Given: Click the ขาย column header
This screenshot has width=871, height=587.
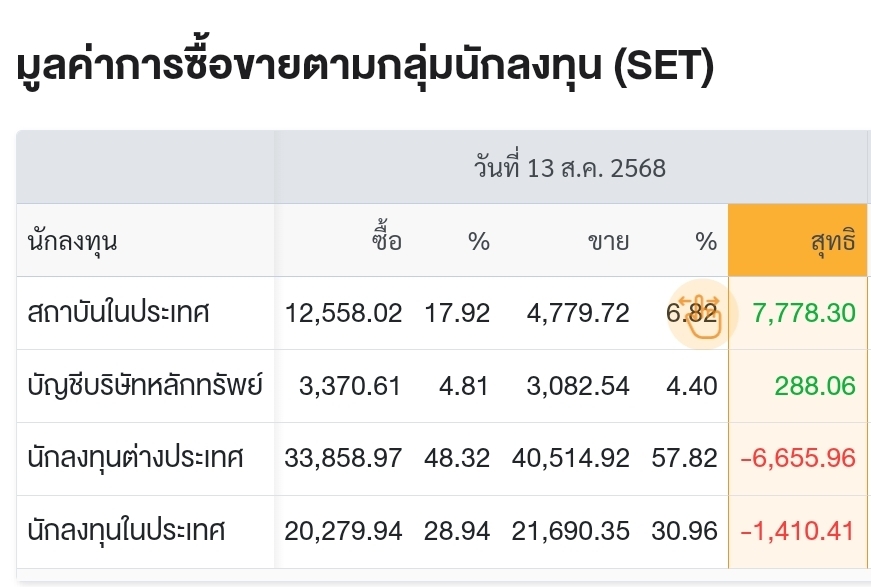Looking at the screenshot, I should point(608,242).
